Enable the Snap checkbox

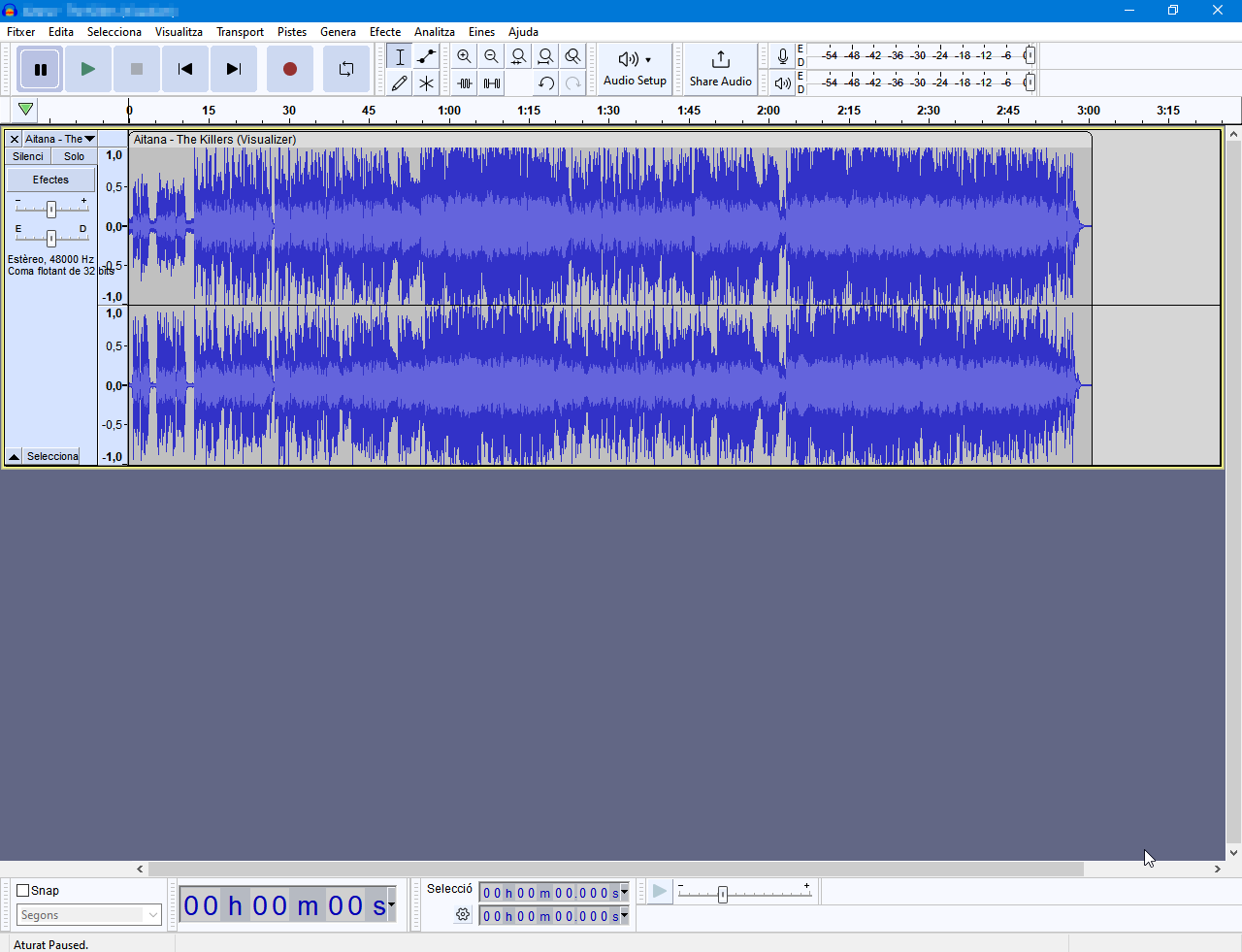[x=23, y=891]
